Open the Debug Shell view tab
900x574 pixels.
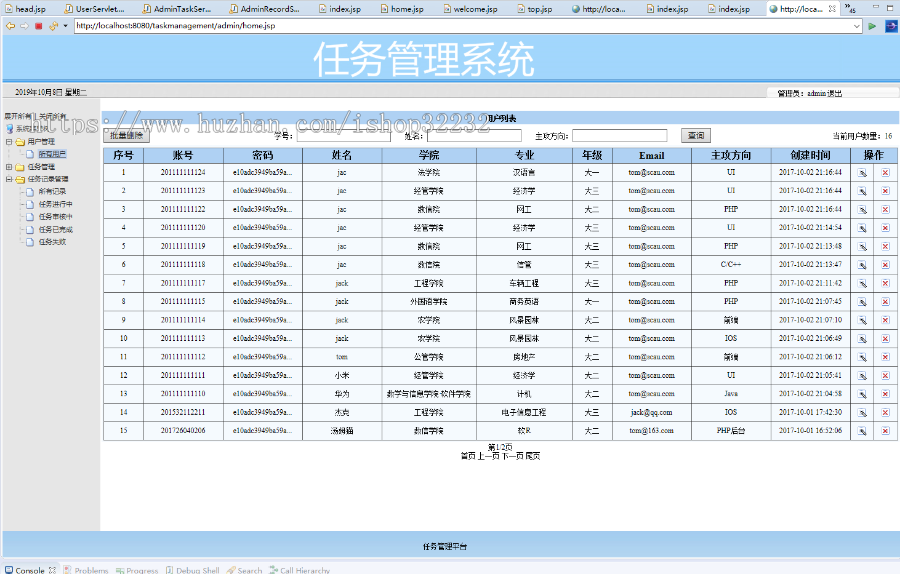coord(192,570)
